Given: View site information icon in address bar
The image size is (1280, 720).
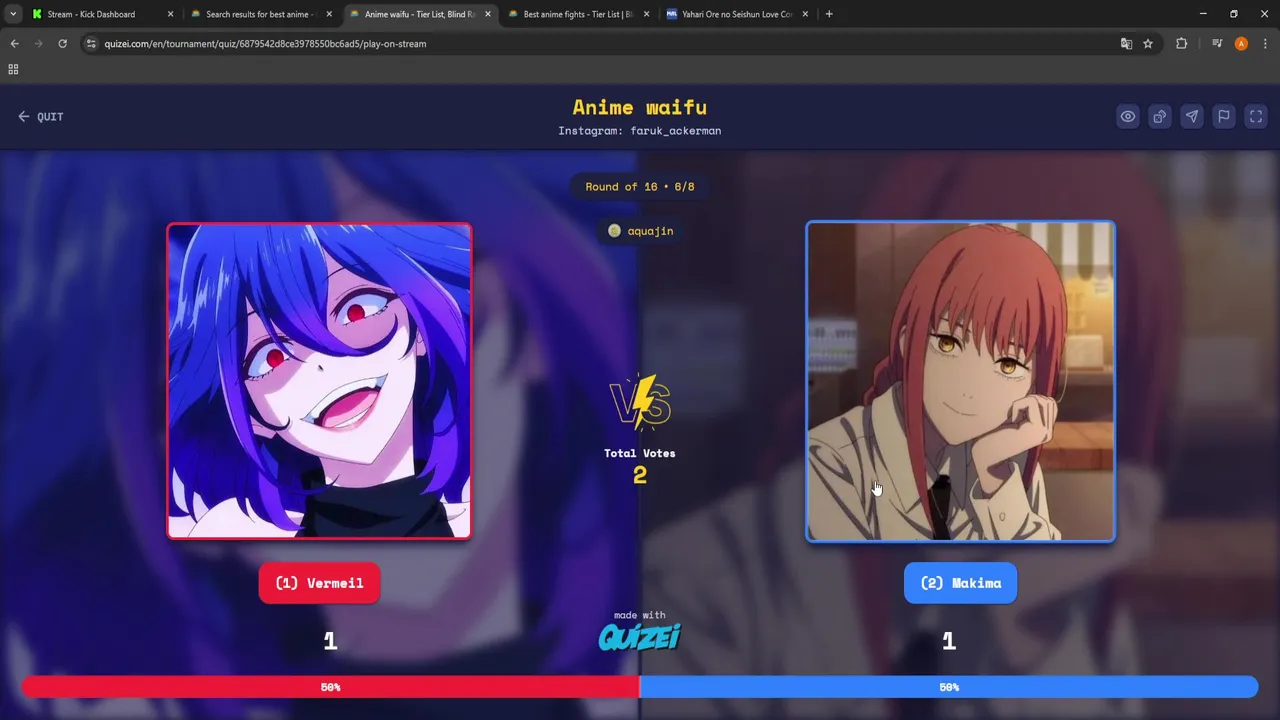Looking at the screenshot, I should pyautogui.click(x=91, y=44).
